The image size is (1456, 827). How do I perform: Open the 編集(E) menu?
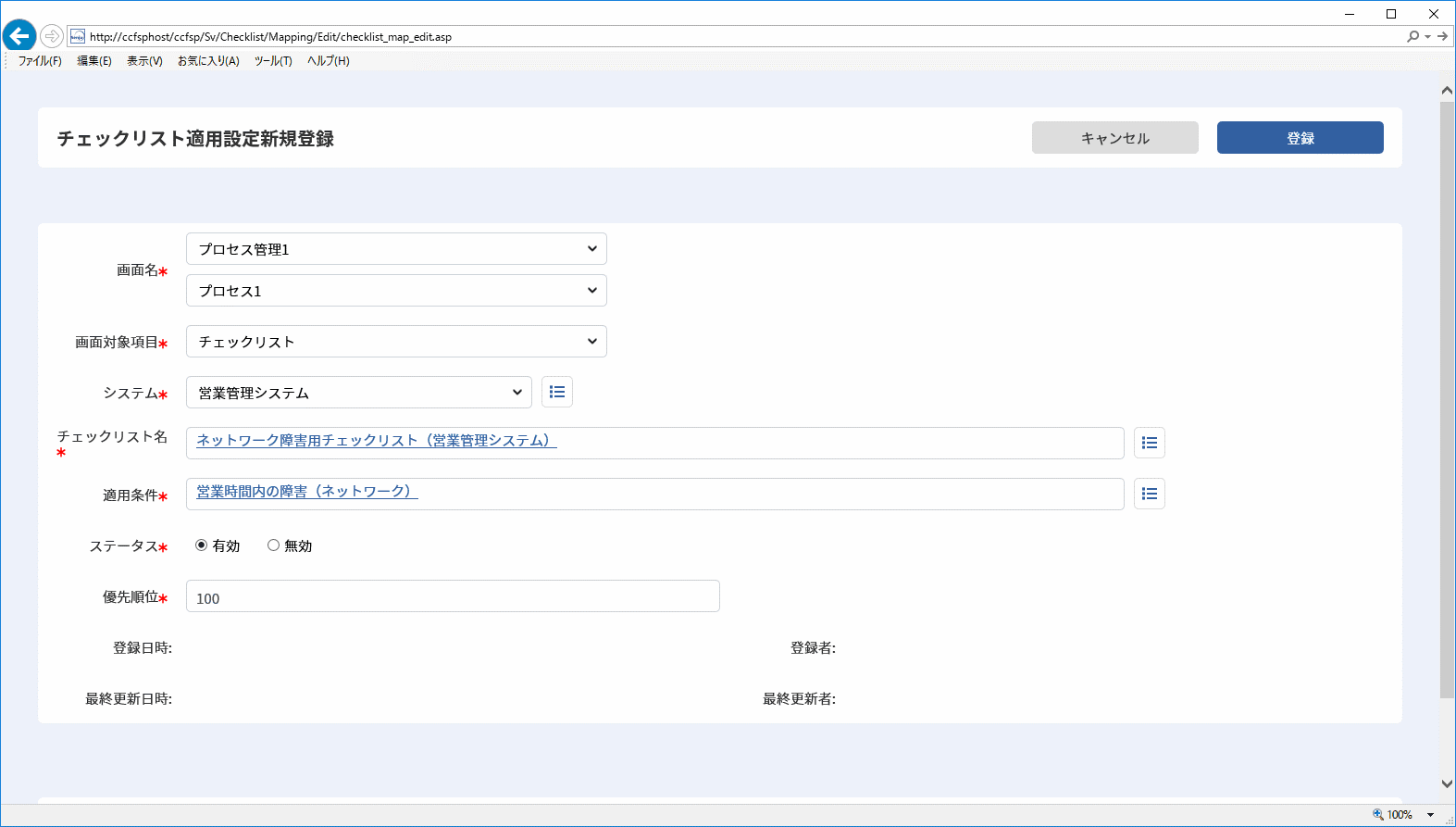pos(94,61)
